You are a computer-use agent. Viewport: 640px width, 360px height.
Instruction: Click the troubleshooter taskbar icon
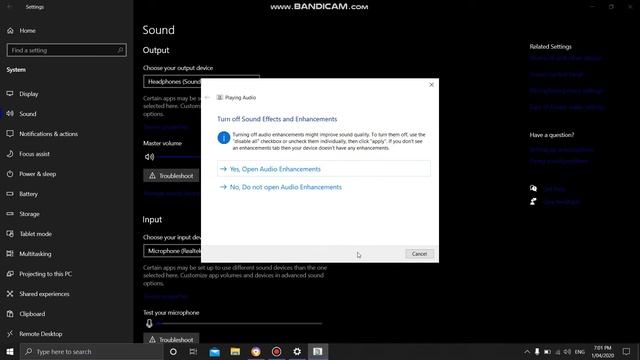pos(318,351)
